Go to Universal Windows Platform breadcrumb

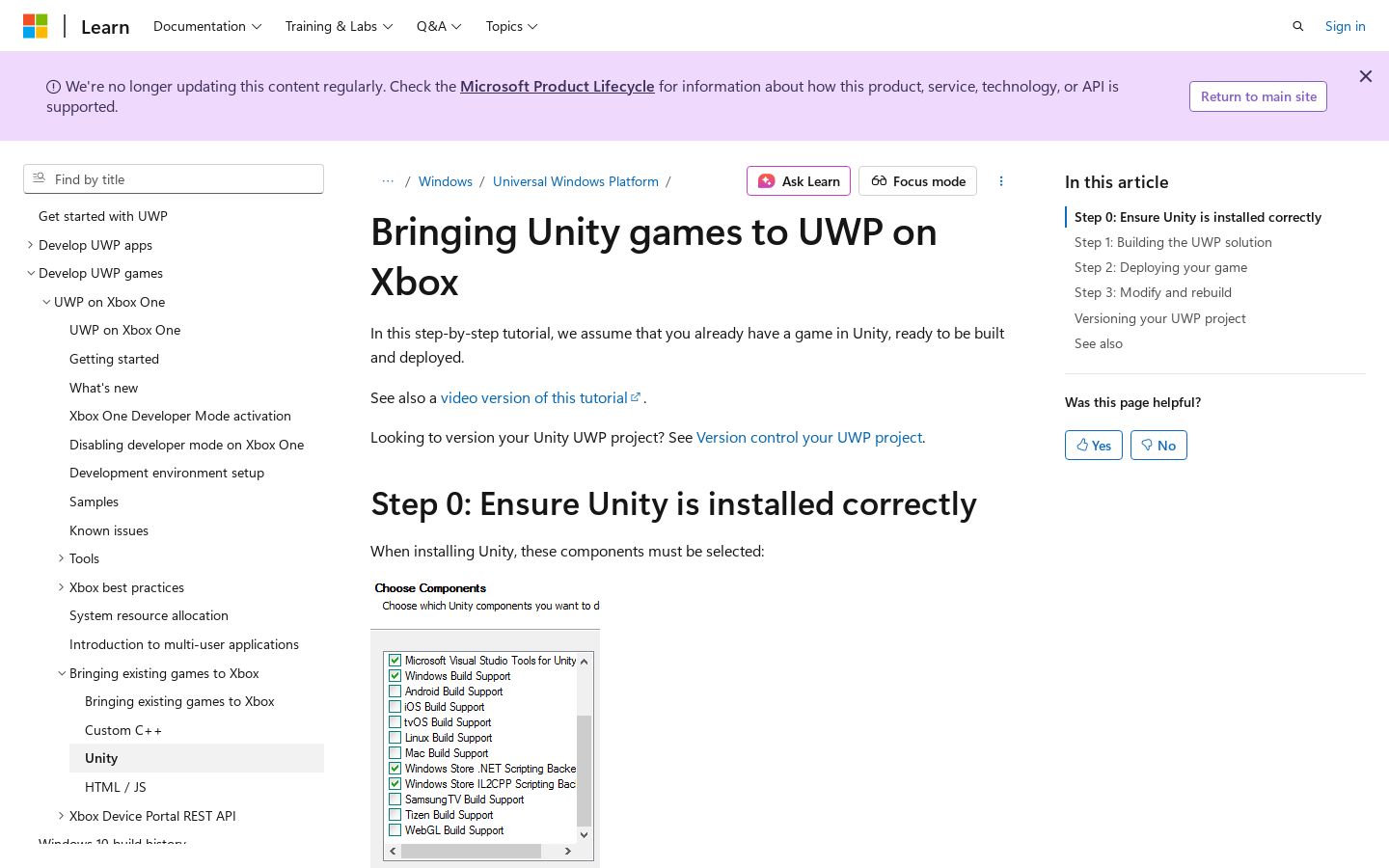tap(576, 181)
